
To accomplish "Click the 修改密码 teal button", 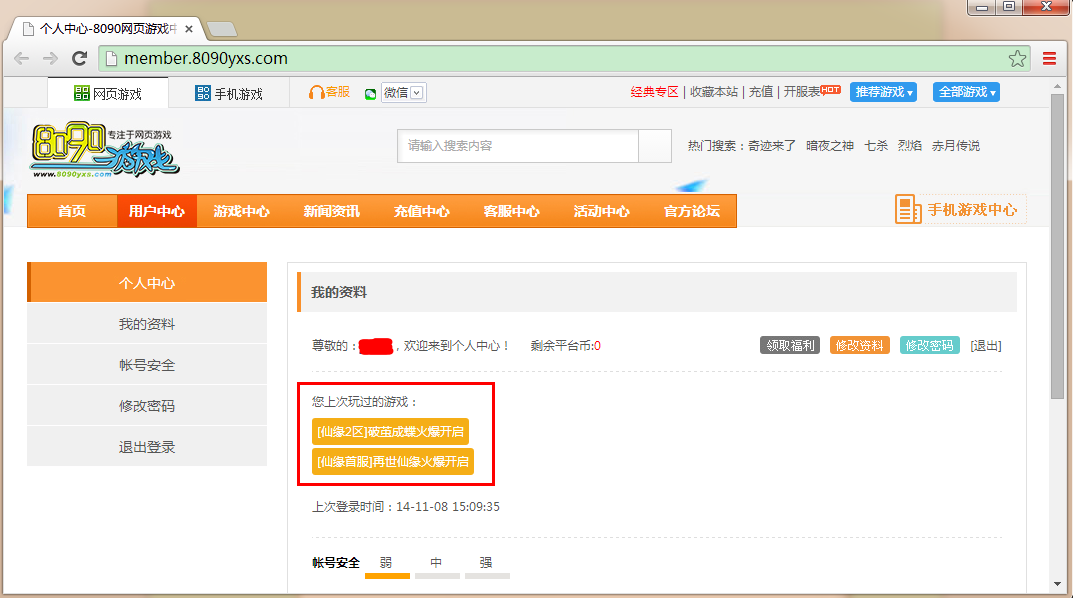I will (929, 345).
